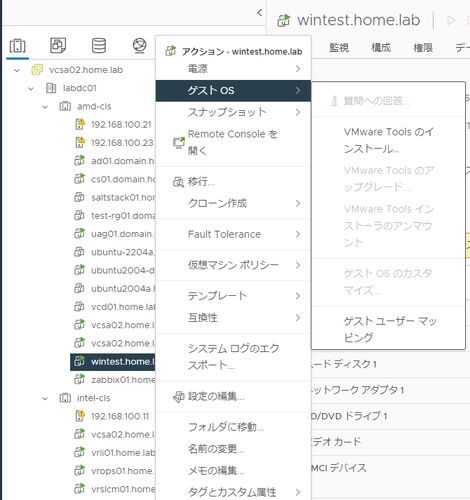The image size is (470, 500).
Task: Click the CD/DVD ドライブ 1 hardware row
Action: point(391,416)
